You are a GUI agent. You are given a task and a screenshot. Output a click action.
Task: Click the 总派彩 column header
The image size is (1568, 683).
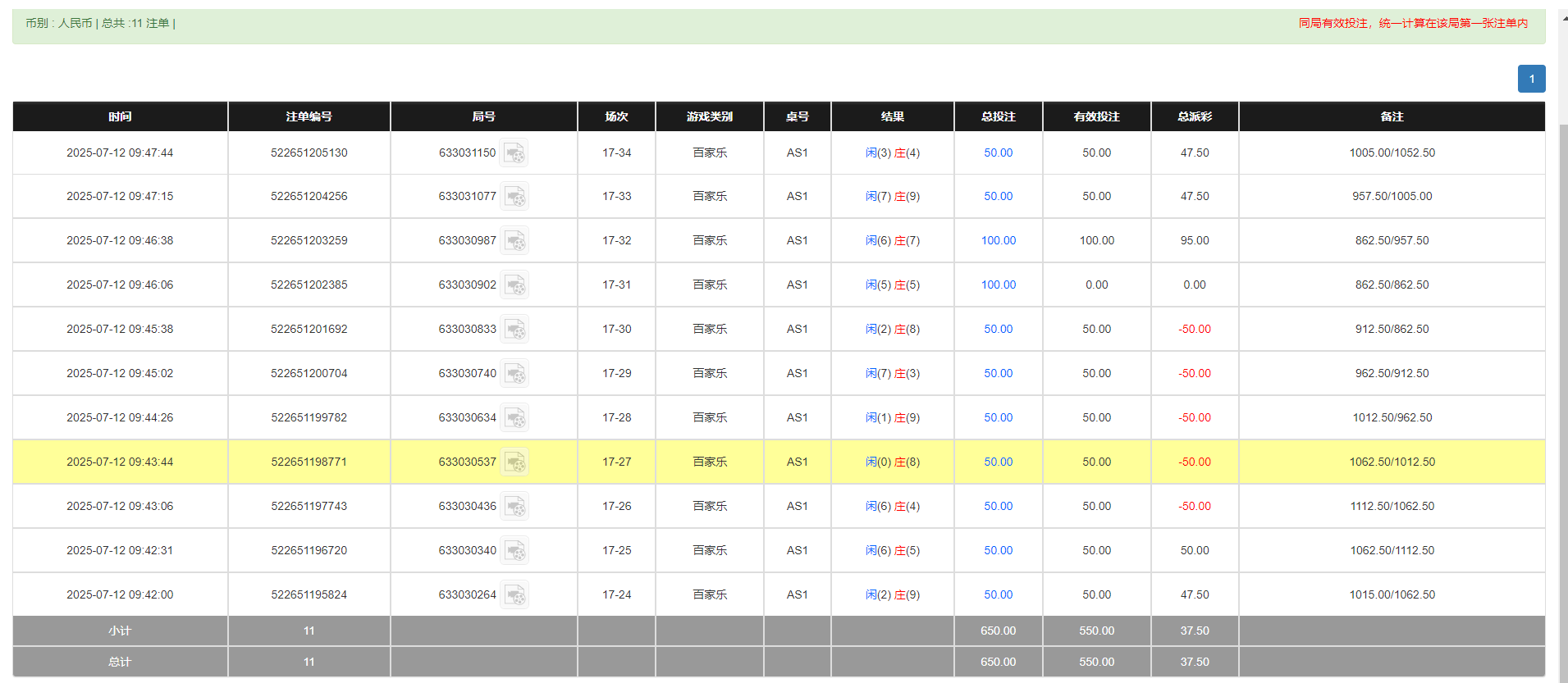coord(1194,116)
